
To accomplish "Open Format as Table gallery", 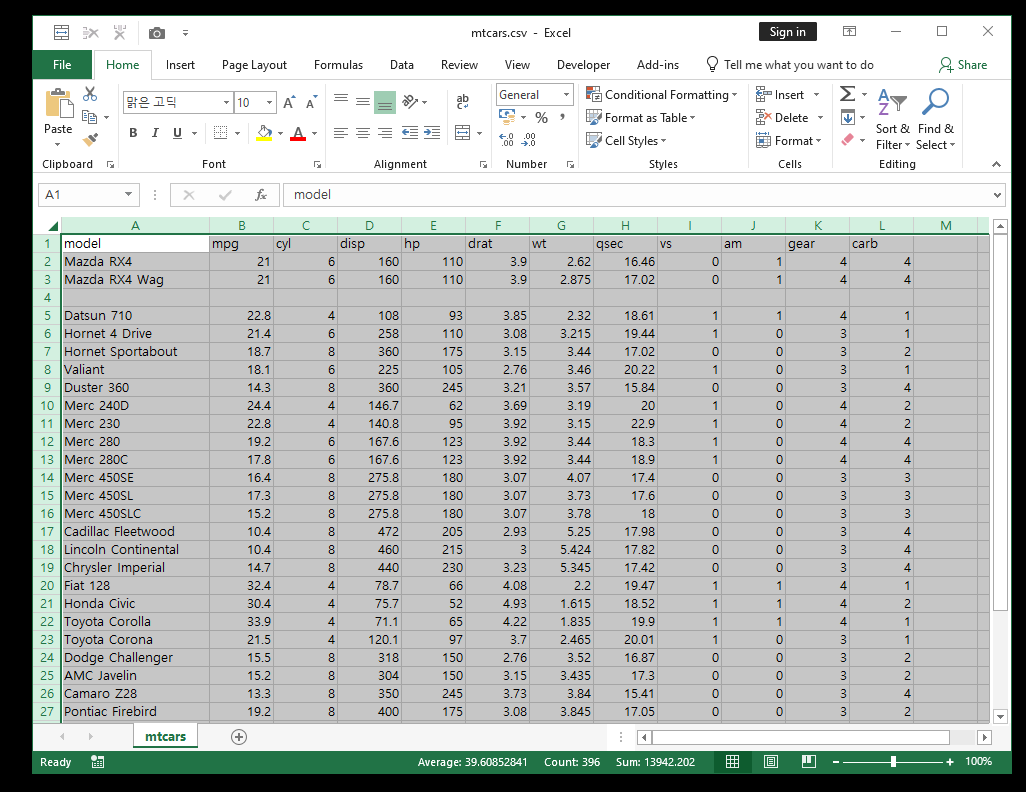I will point(641,118).
